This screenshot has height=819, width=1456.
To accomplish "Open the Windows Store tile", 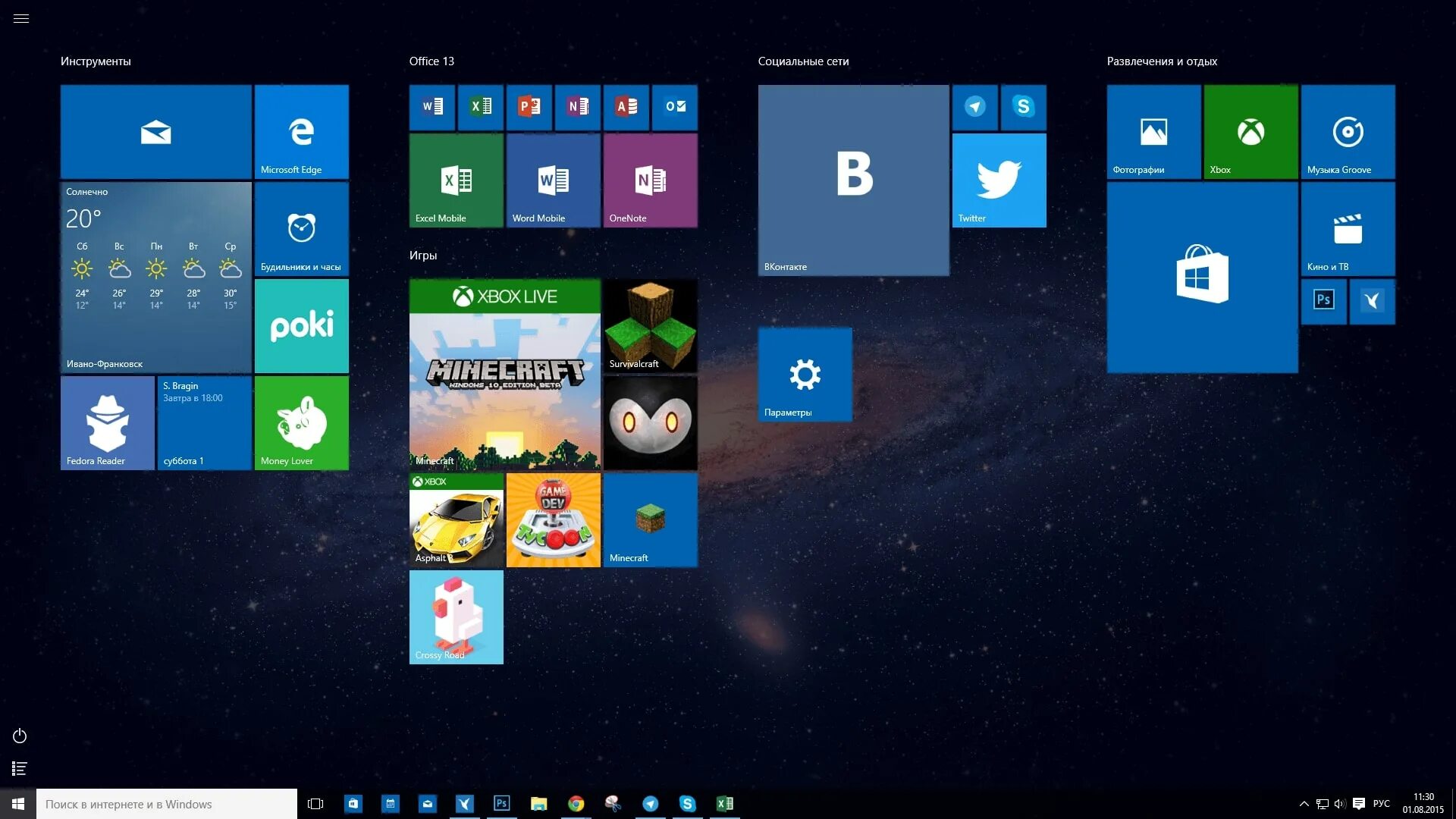I will (x=1202, y=277).
